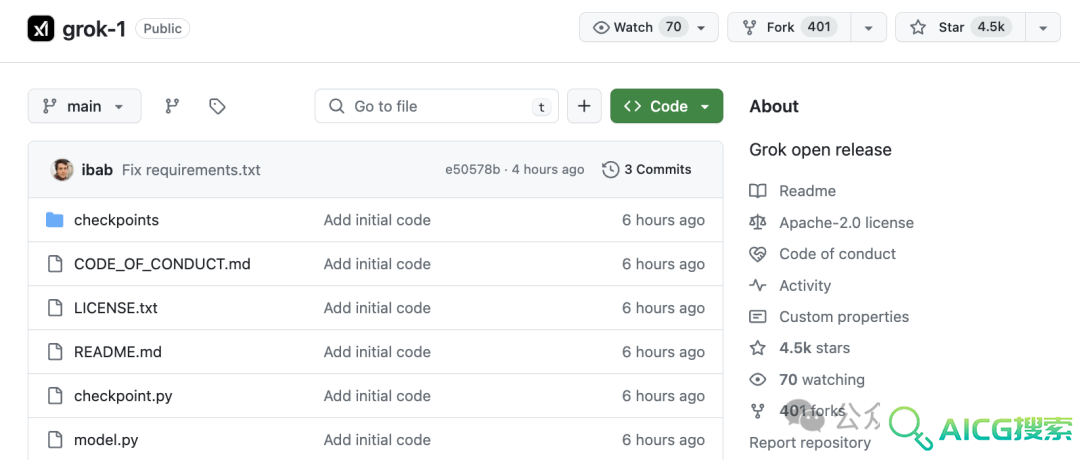Click the file icon beside CODE_OF_CONDUCT.md
Image resolution: width=1080 pixels, height=460 pixels.
point(54,264)
